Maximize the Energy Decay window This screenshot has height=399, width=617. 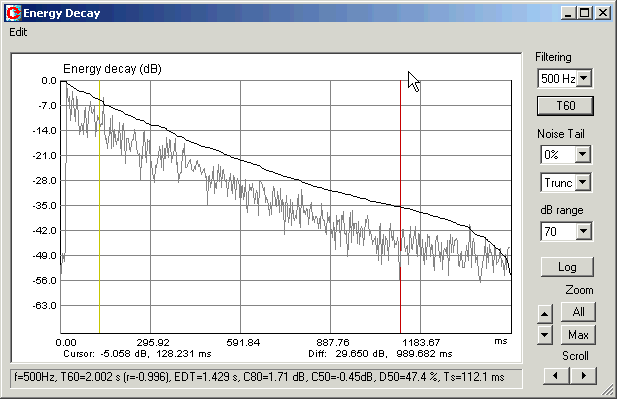point(585,13)
